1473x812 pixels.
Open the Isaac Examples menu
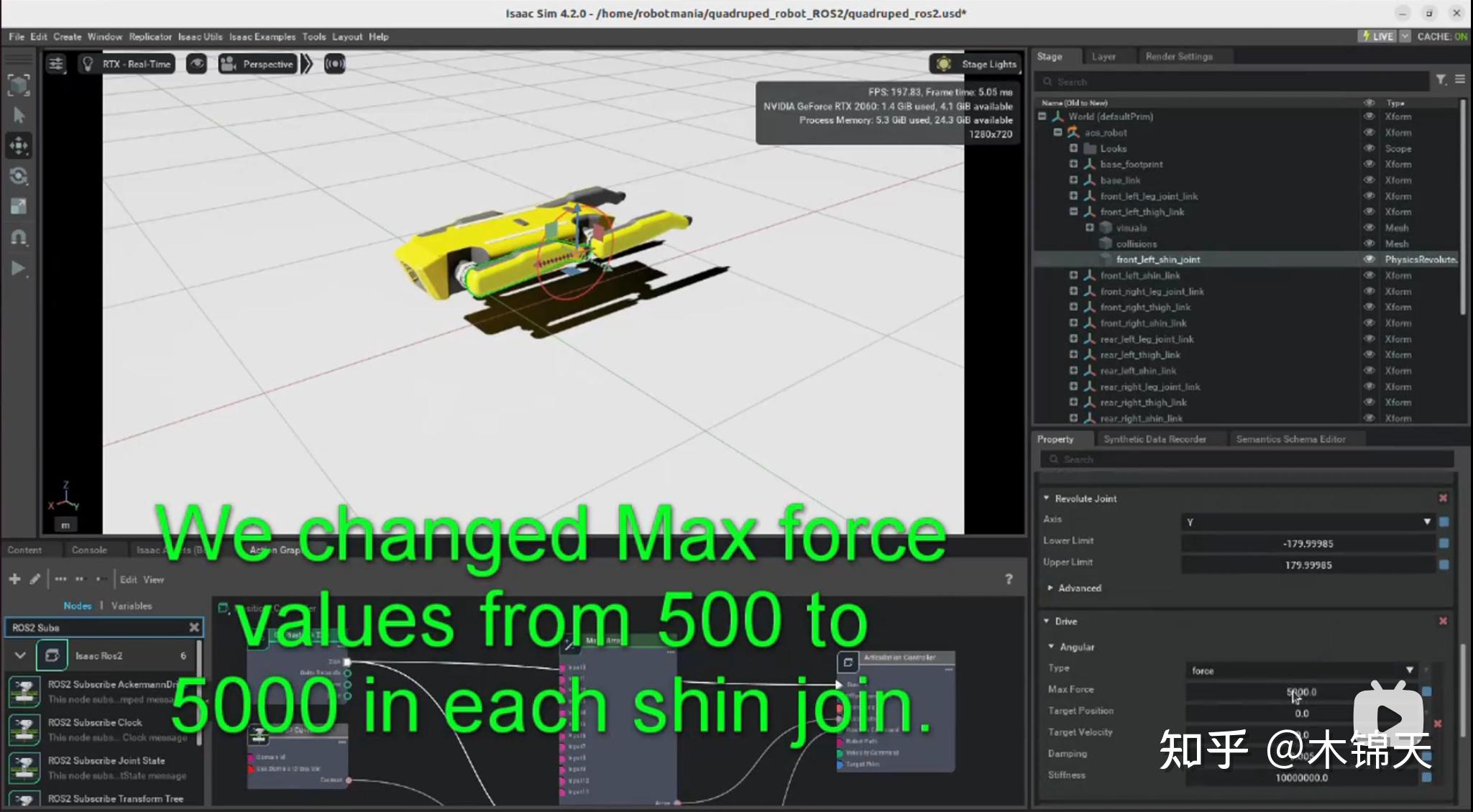(x=262, y=36)
